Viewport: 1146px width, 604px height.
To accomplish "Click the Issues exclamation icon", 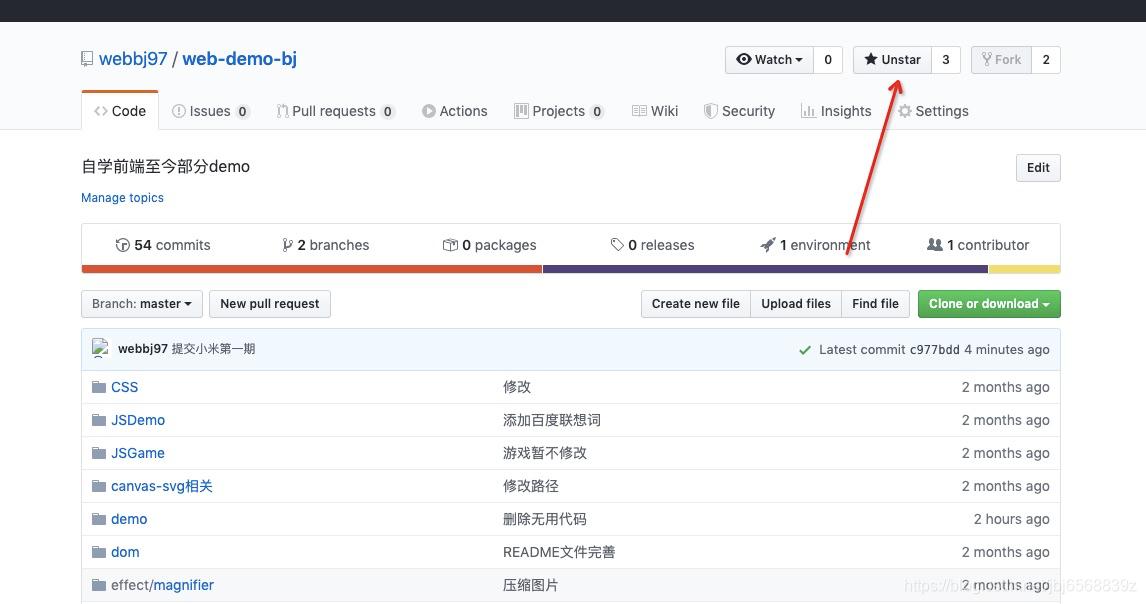I will [178, 111].
